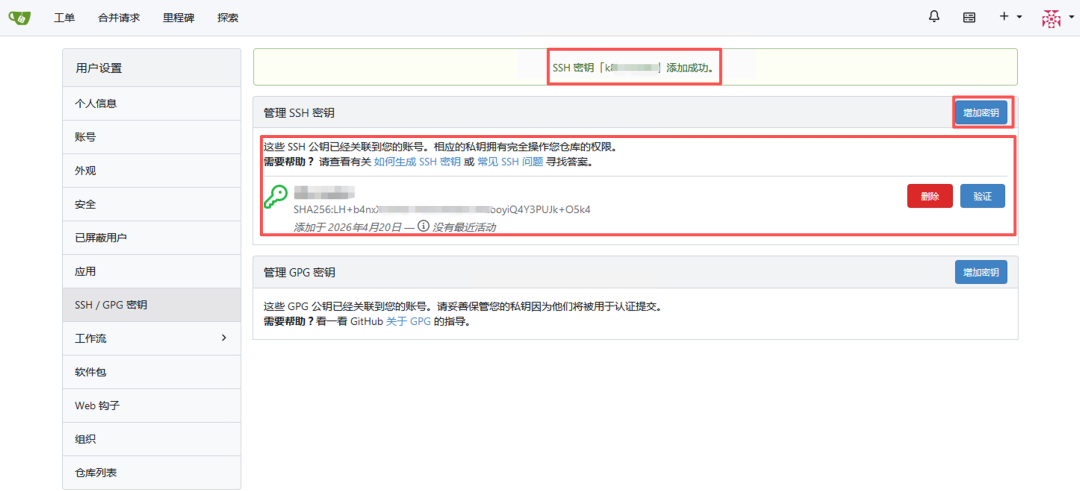
Task: Open 探索 in the top navigation
Action: pyautogui.click(x=228, y=18)
